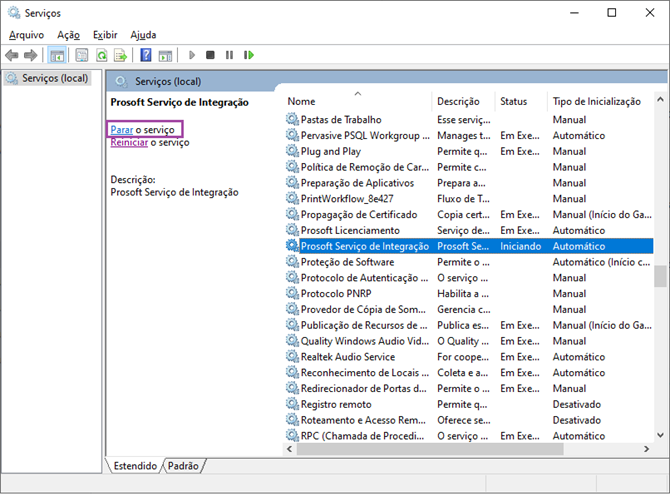Click the vertical scrollbar down arrow
670x496 pixels.
(660, 436)
